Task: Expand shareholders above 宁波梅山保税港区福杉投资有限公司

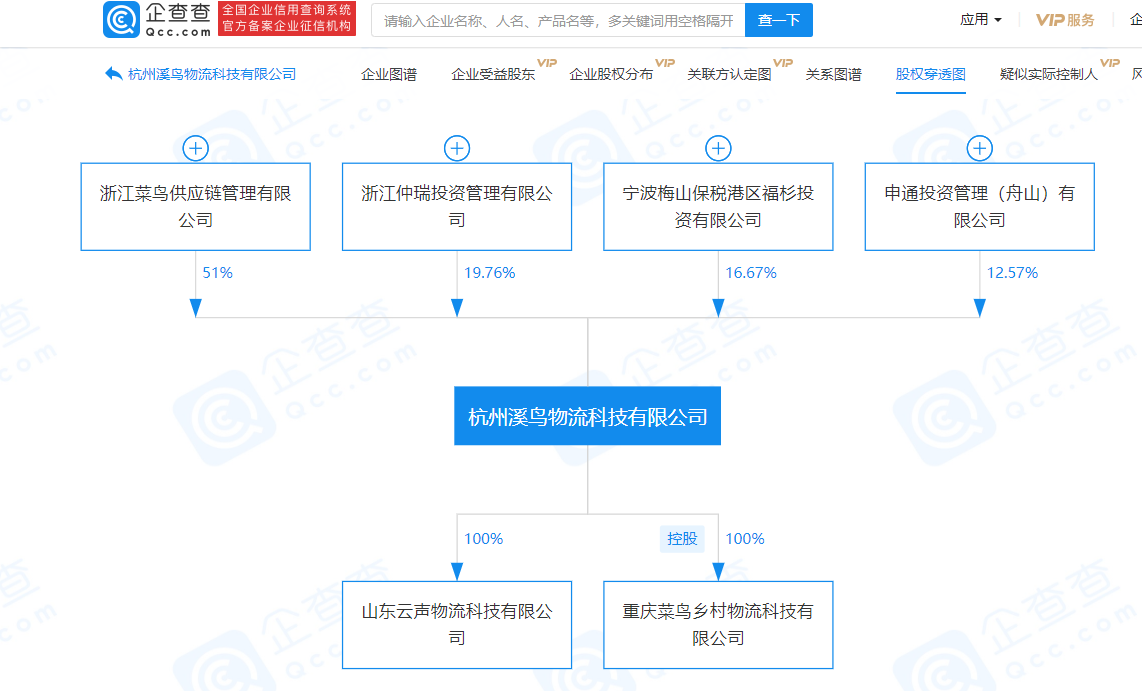Action: [x=718, y=149]
